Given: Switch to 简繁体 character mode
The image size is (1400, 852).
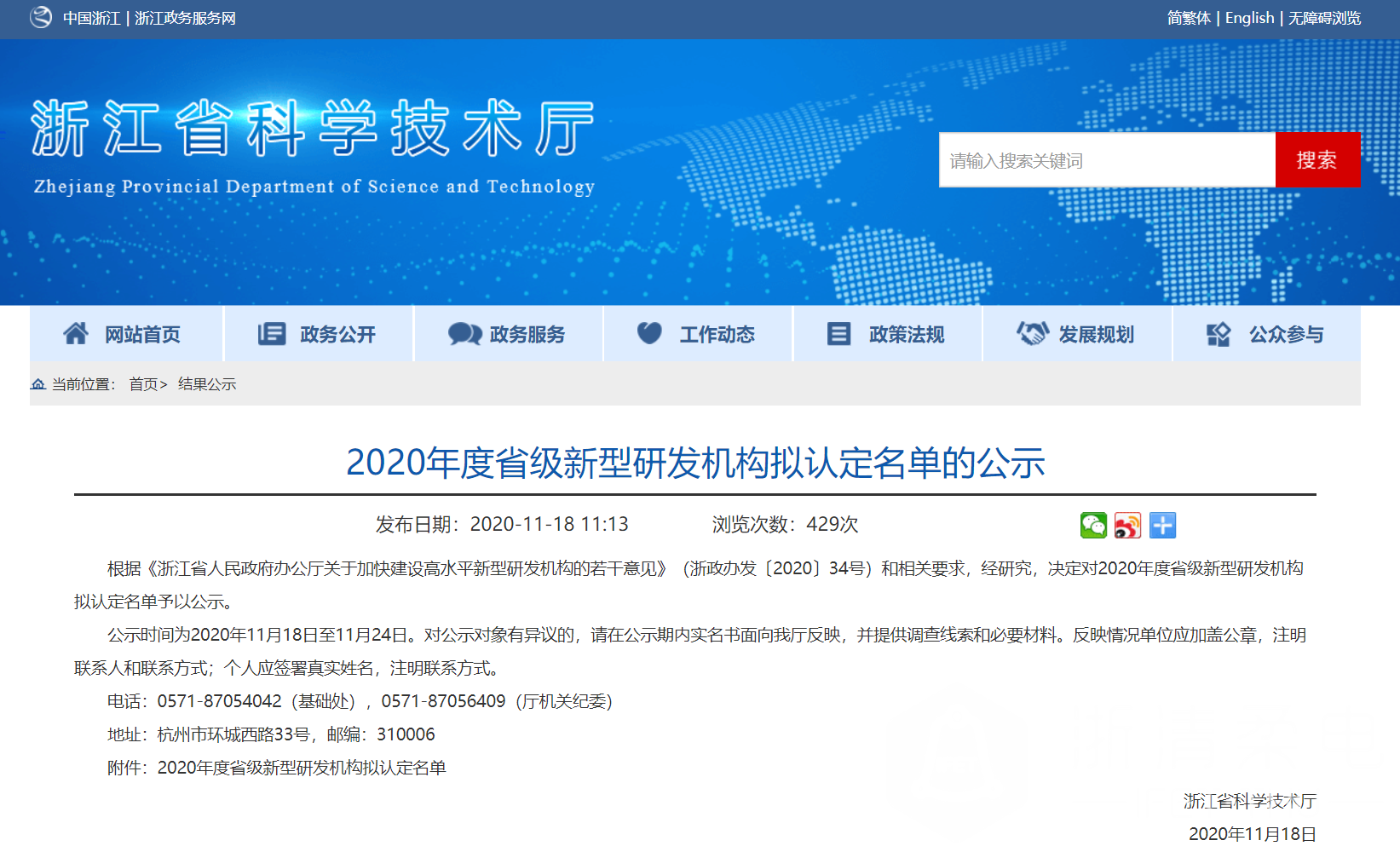Looking at the screenshot, I should point(1189,18).
